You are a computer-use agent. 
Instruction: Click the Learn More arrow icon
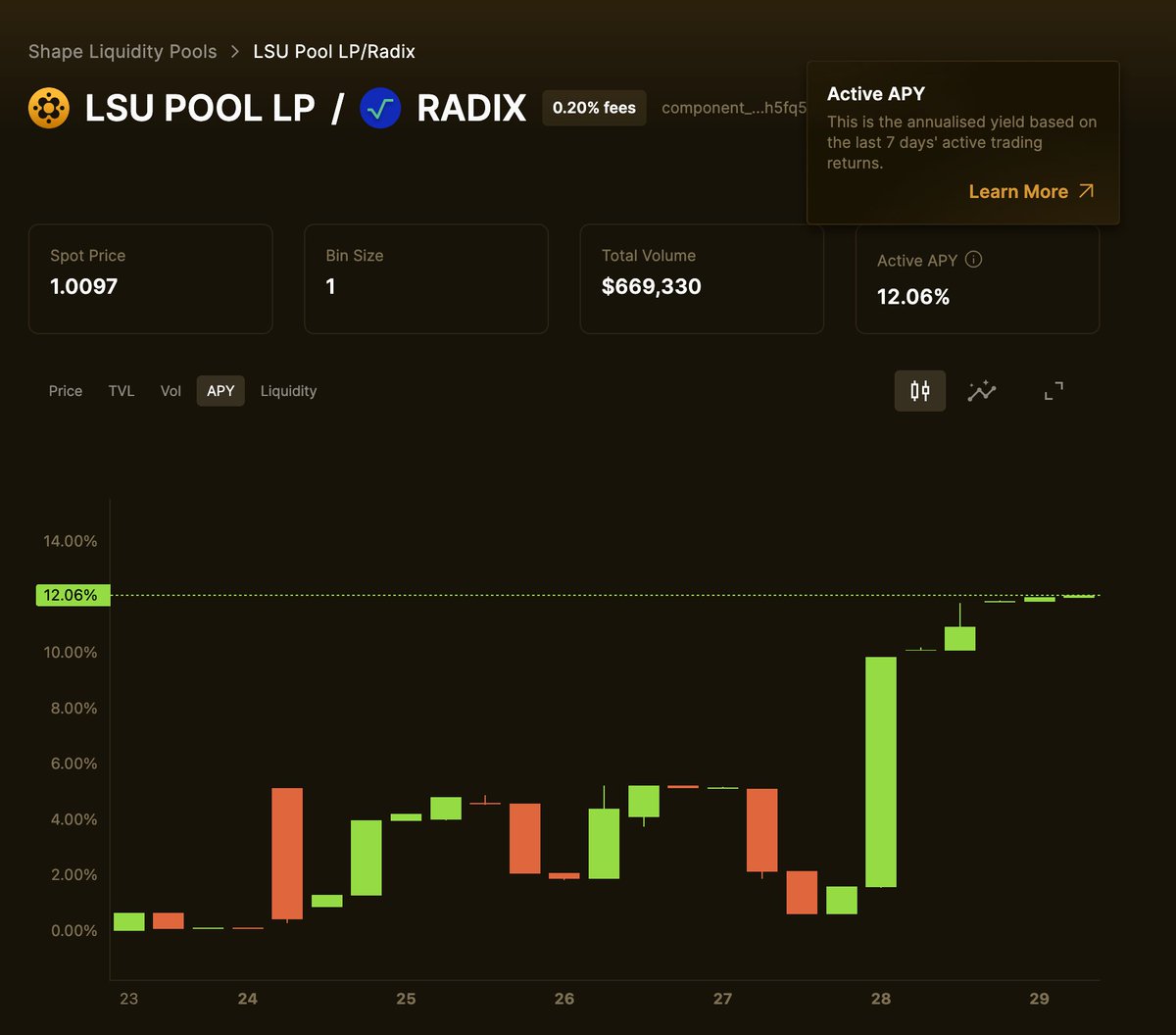tap(1086, 191)
